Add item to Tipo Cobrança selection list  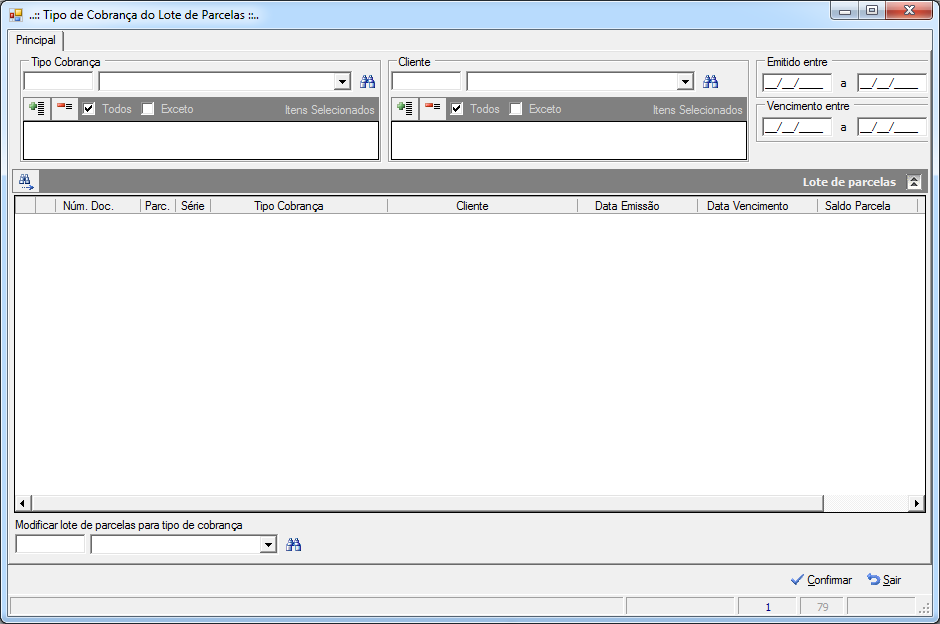[x=37, y=108]
